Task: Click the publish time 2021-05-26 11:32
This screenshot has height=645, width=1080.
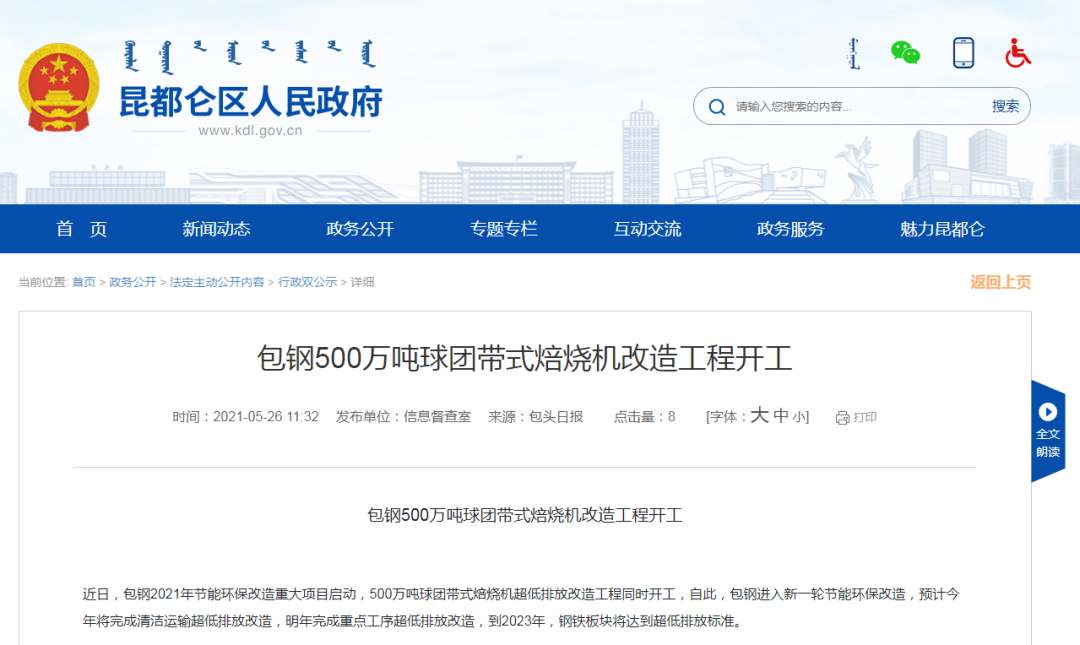Action: [266, 417]
